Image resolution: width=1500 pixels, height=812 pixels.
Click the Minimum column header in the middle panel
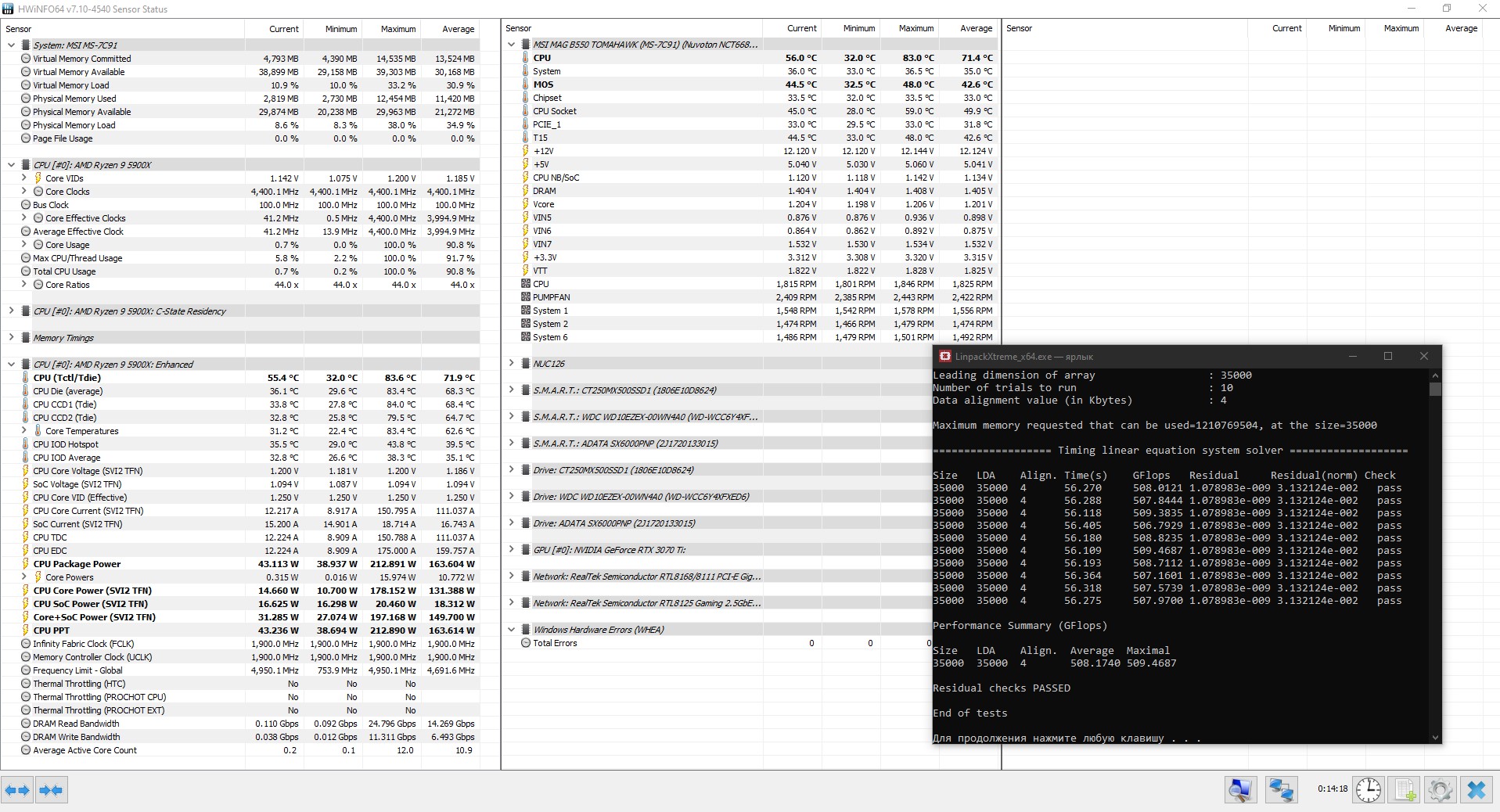[851, 28]
